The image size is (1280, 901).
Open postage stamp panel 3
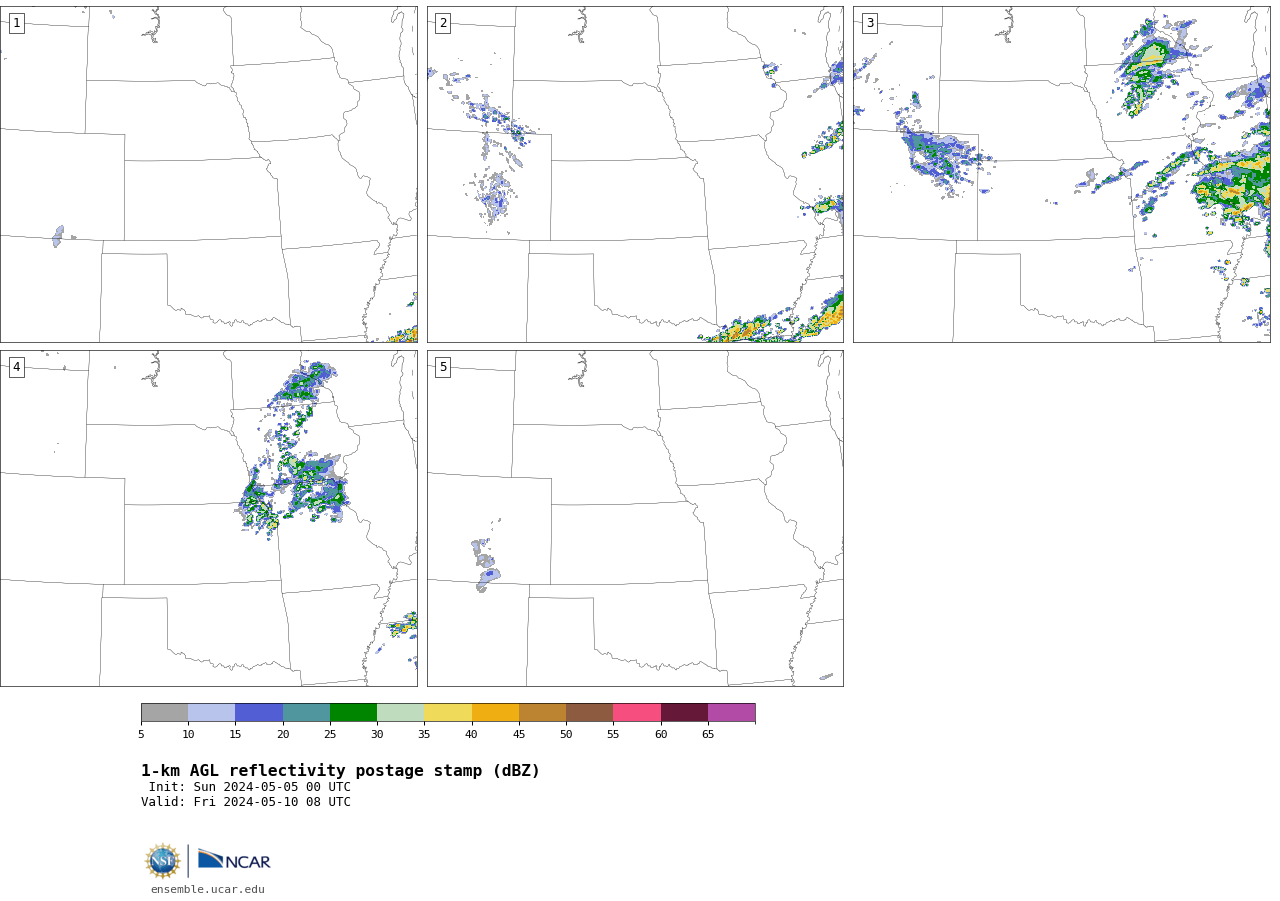1061,175
